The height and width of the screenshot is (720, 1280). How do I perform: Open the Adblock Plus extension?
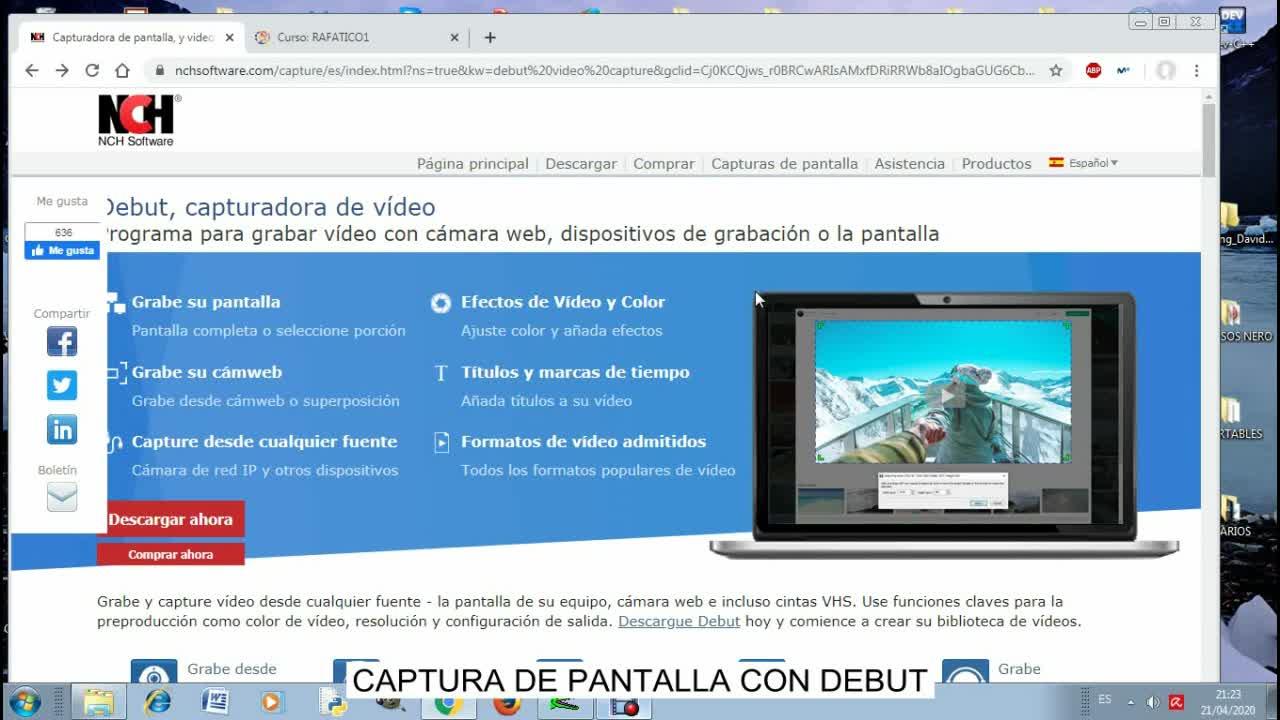pos(1093,70)
